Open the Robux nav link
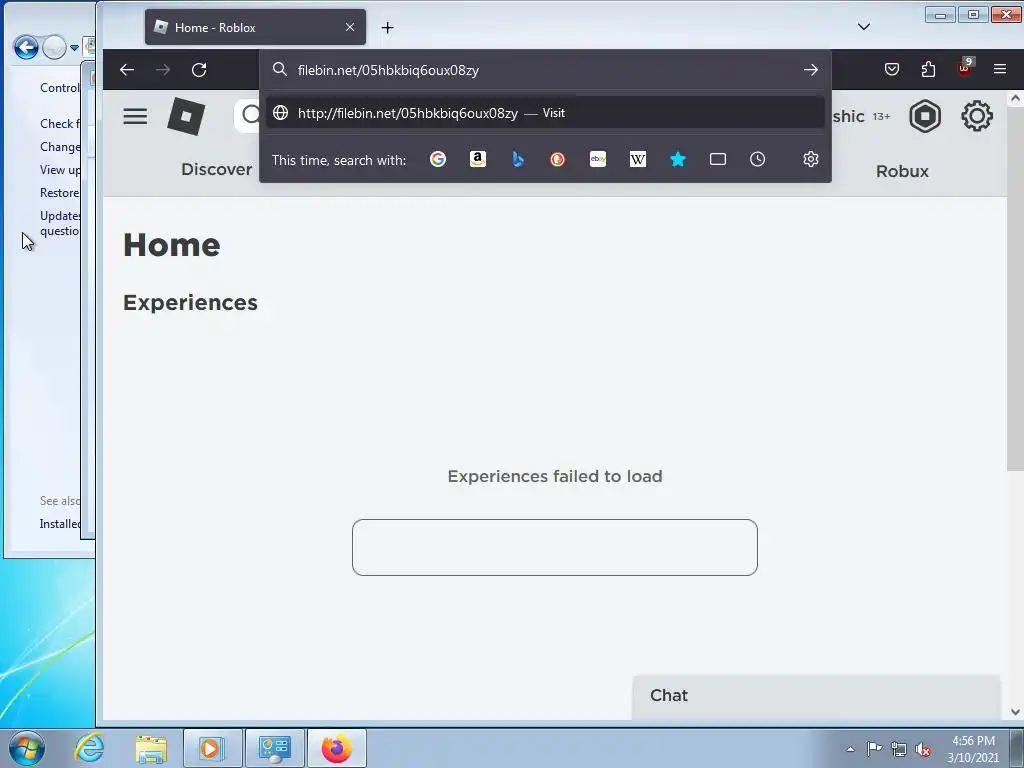Viewport: 1024px width, 768px height. pos(902,171)
